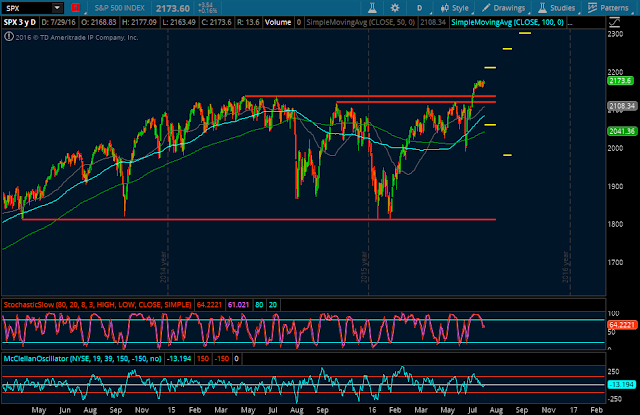Open the flask tool in the chart toolbar
This screenshot has height=415, width=640.
372,8
